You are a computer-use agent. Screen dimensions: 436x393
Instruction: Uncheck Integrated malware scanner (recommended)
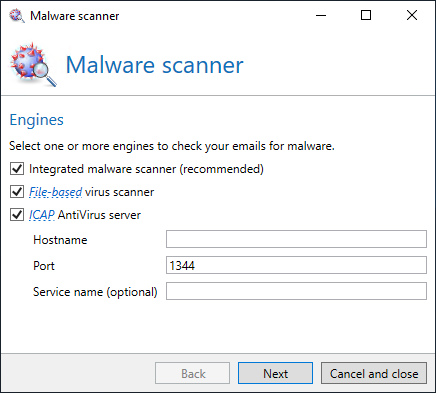pyautogui.click(x=17, y=169)
